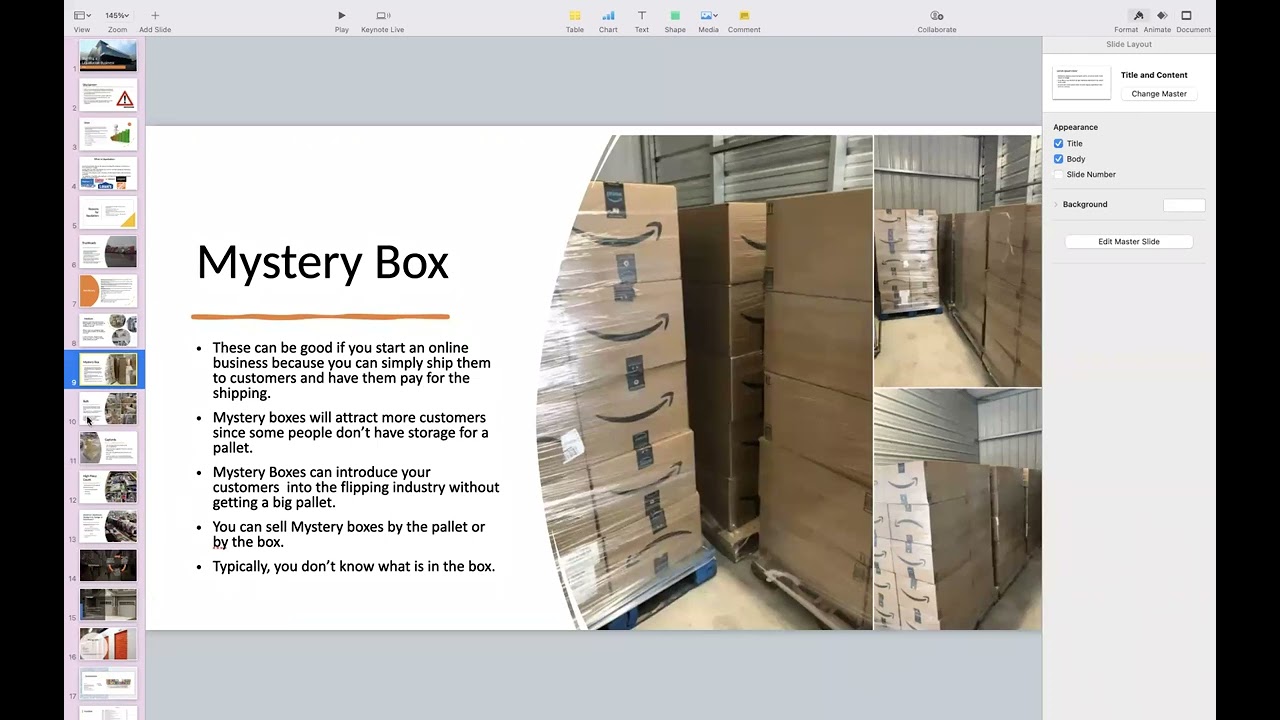
Task: Click the Add Slide plus icon
Action: [155, 15]
